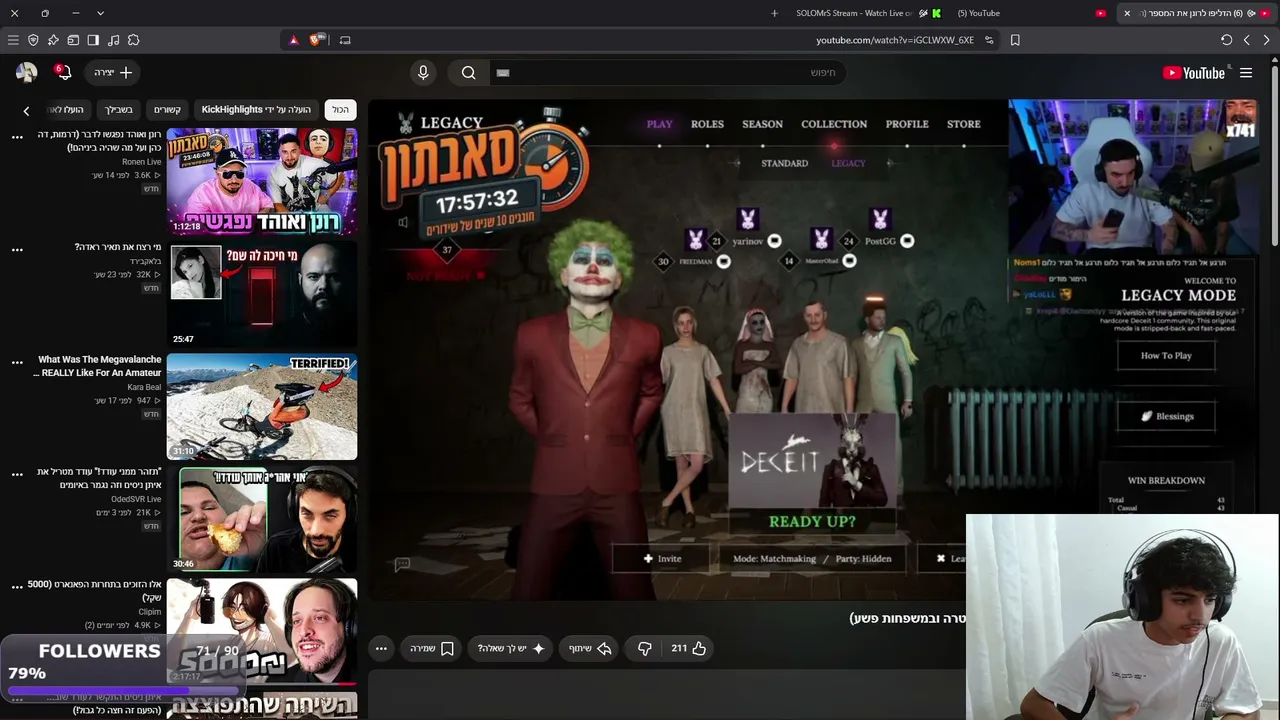Click the create (יצירה) button
This screenshot has height=720, width=1280.
pos(113,72)
